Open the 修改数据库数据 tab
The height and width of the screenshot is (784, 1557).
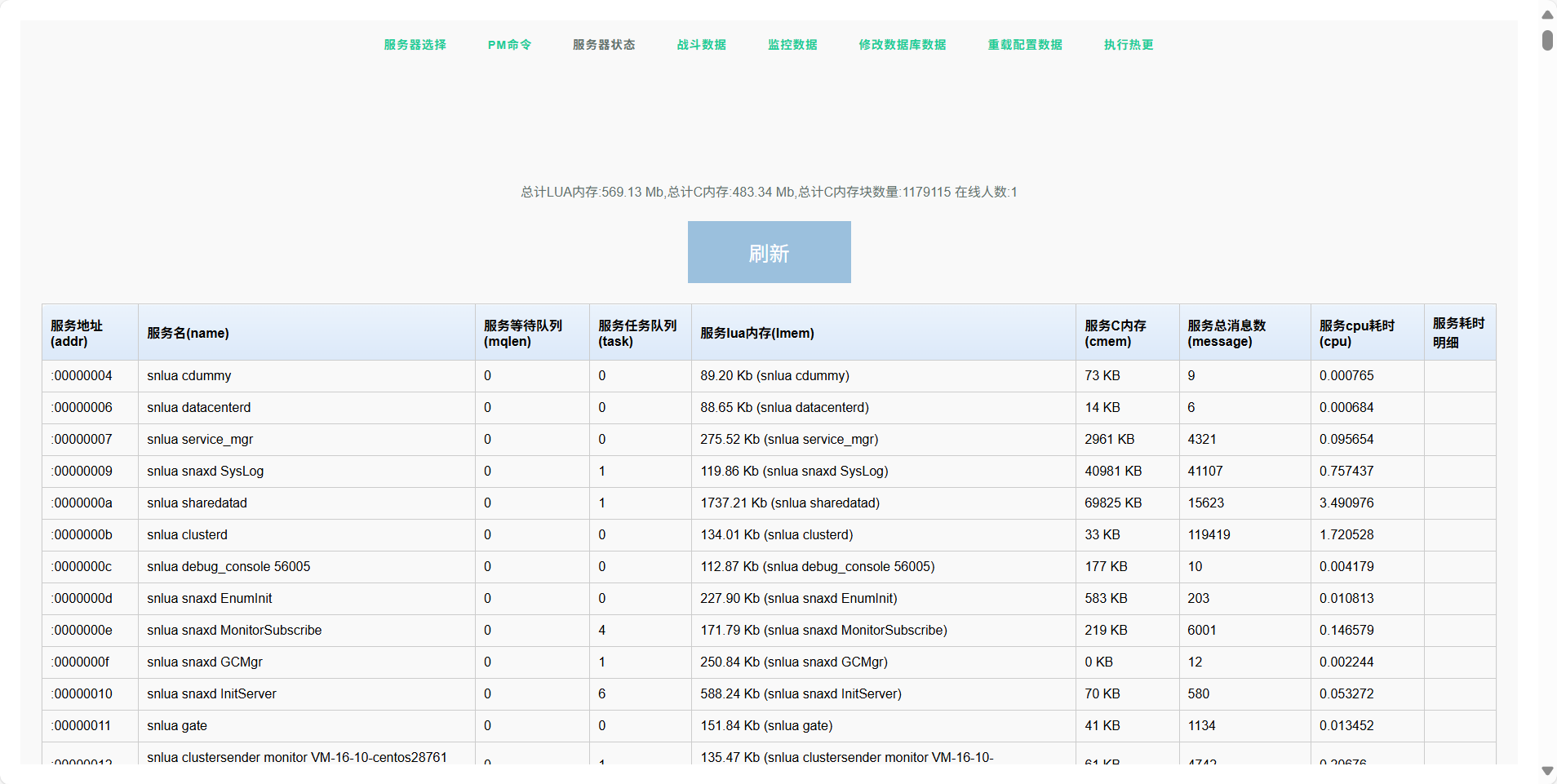coord(902,45)
